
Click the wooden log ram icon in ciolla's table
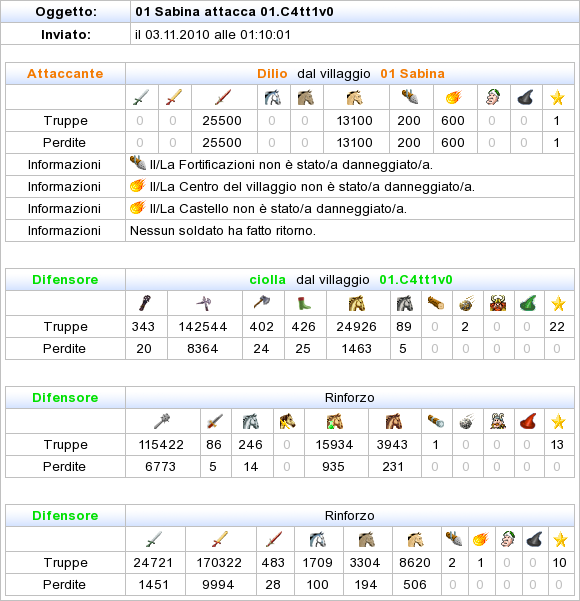[x=436, y=303]
